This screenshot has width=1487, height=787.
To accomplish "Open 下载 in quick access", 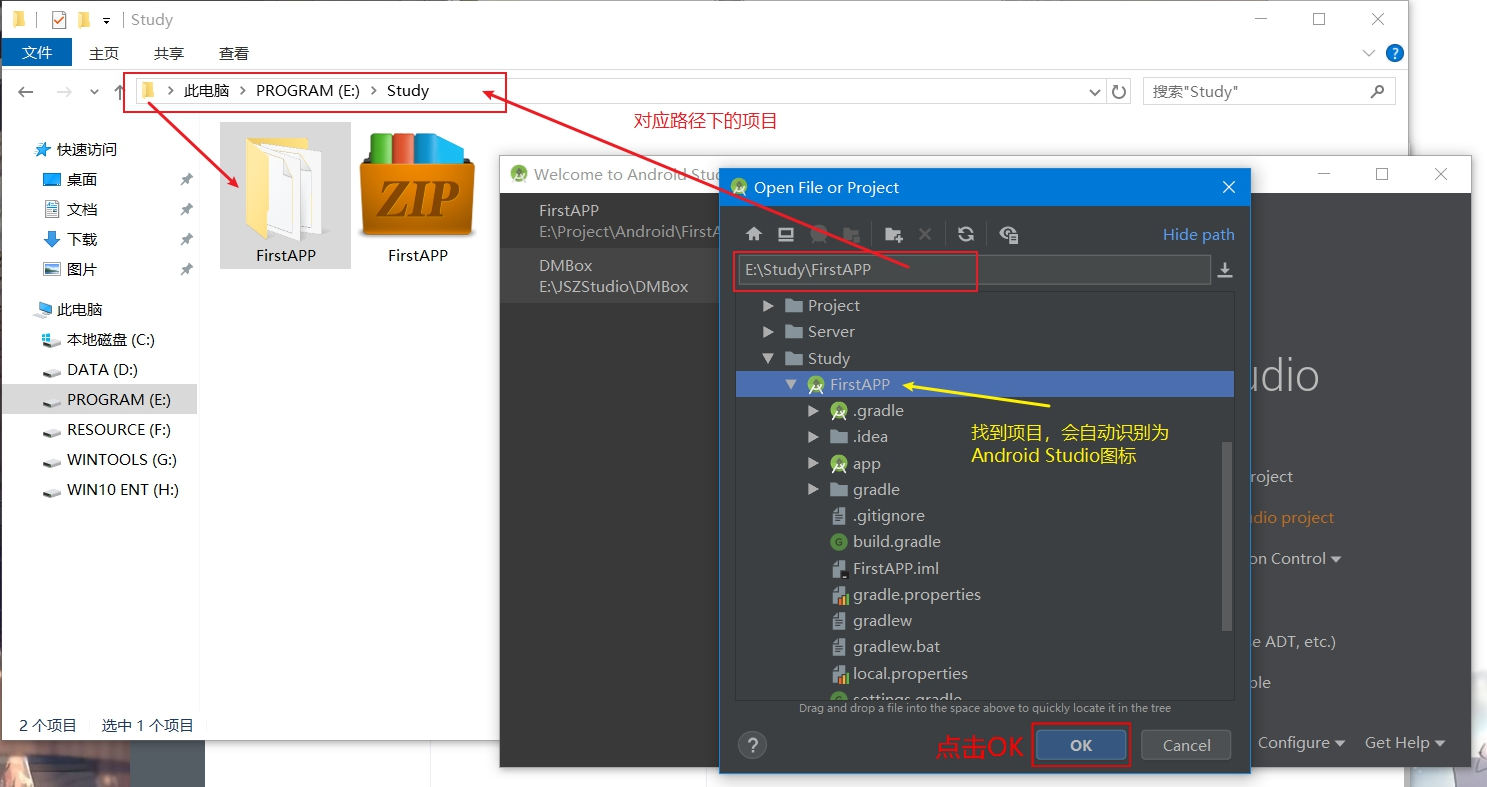I will pyautogui.click(x=82, y=239).
